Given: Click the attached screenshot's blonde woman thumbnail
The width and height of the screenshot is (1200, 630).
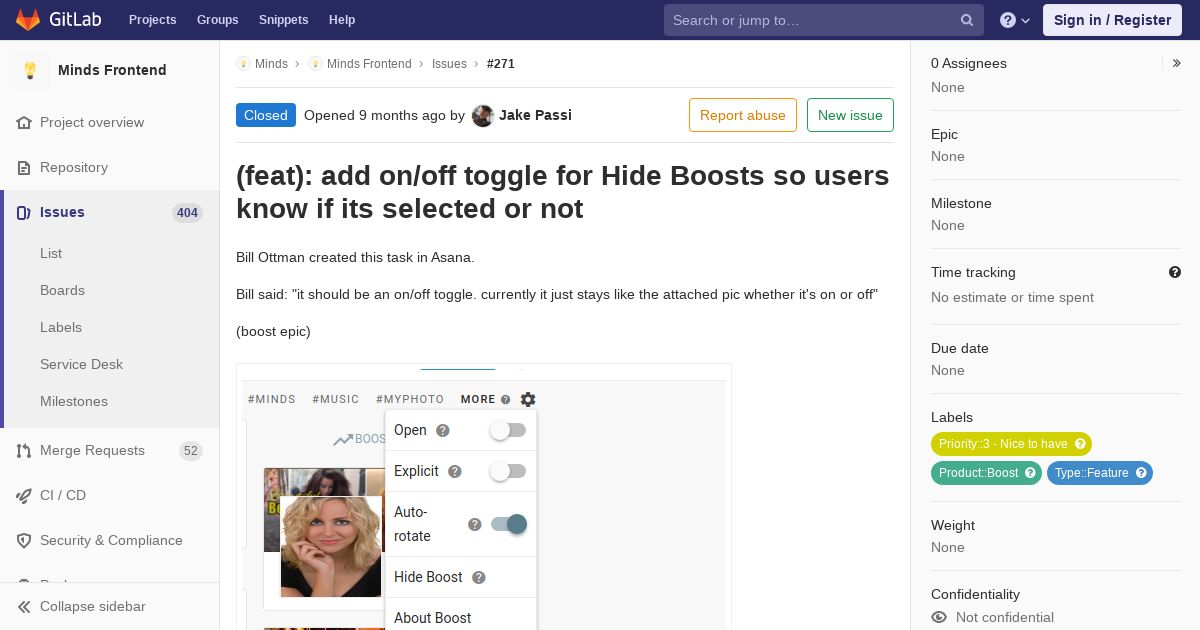Looking at the screenshot, I should [330, 546].
